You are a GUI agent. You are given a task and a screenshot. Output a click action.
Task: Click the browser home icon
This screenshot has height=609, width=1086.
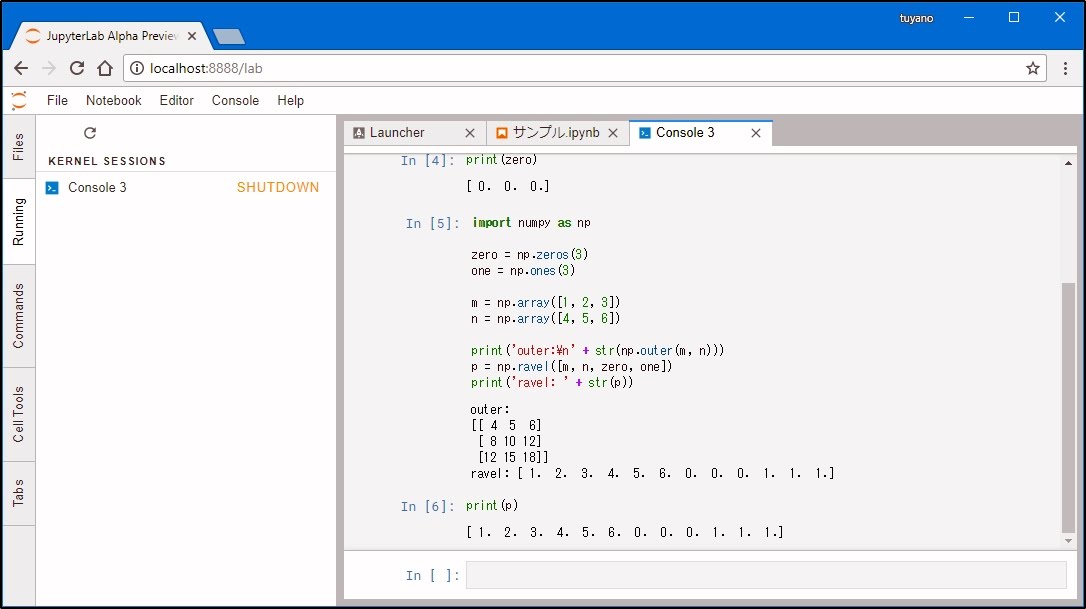coord(105,68)
